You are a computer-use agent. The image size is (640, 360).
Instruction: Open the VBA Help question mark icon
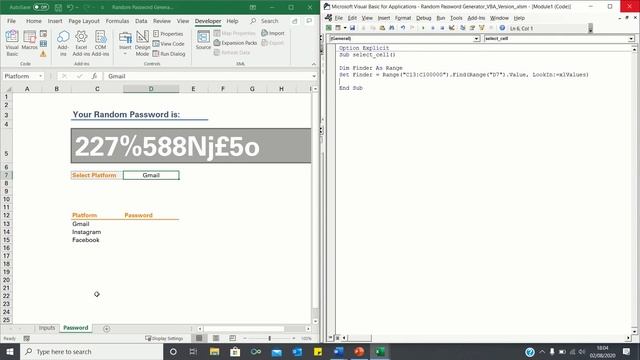[502, 28]
